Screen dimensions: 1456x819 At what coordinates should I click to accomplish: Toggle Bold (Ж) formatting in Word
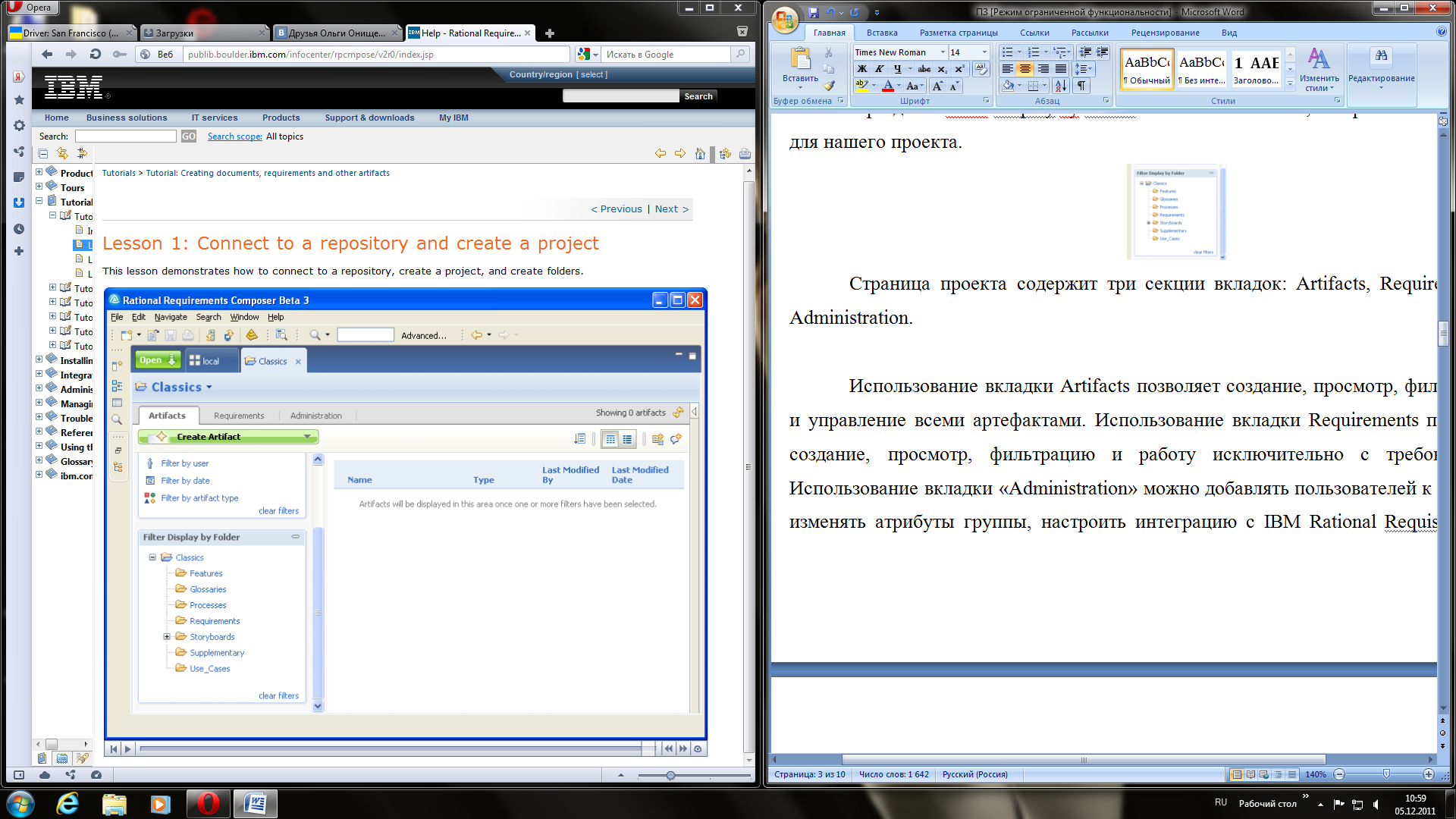click(862, 69)
